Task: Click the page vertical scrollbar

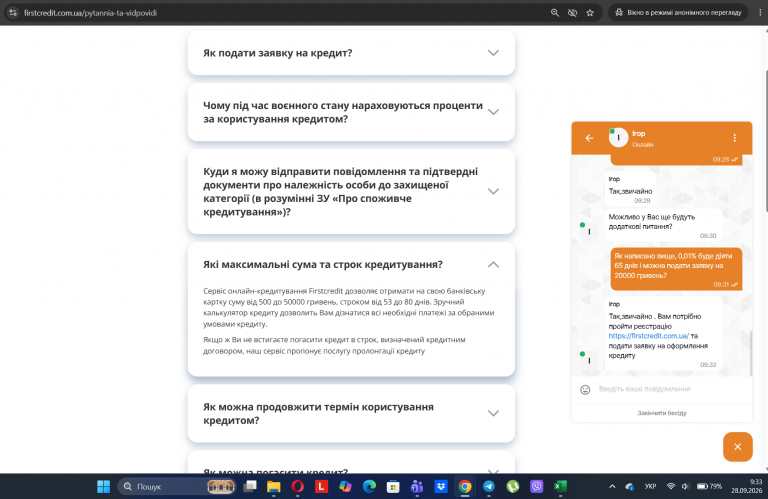Action: click(x=766, y=141)
